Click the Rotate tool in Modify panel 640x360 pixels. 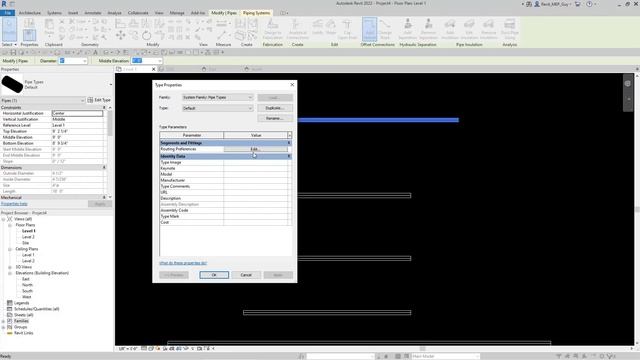click(147, 36)
